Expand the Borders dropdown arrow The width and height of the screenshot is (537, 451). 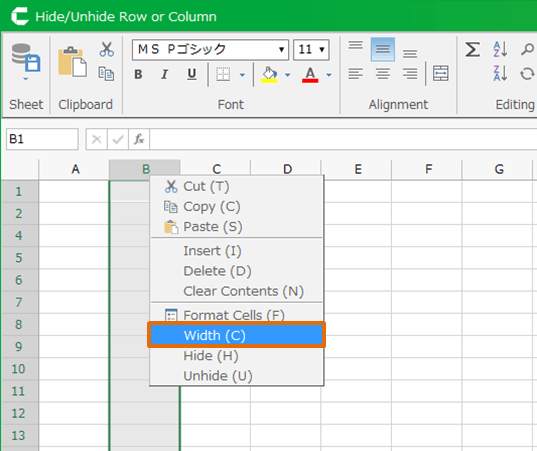click(x=242, y=75)
